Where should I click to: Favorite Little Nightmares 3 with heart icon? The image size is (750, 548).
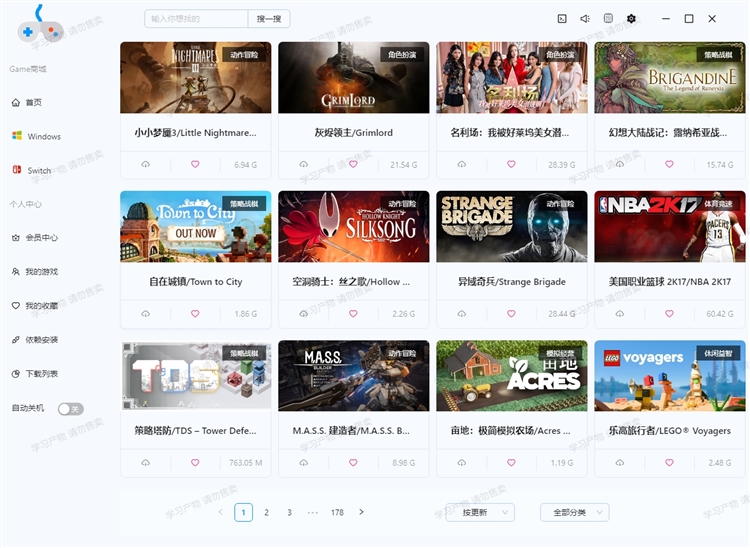195,164
